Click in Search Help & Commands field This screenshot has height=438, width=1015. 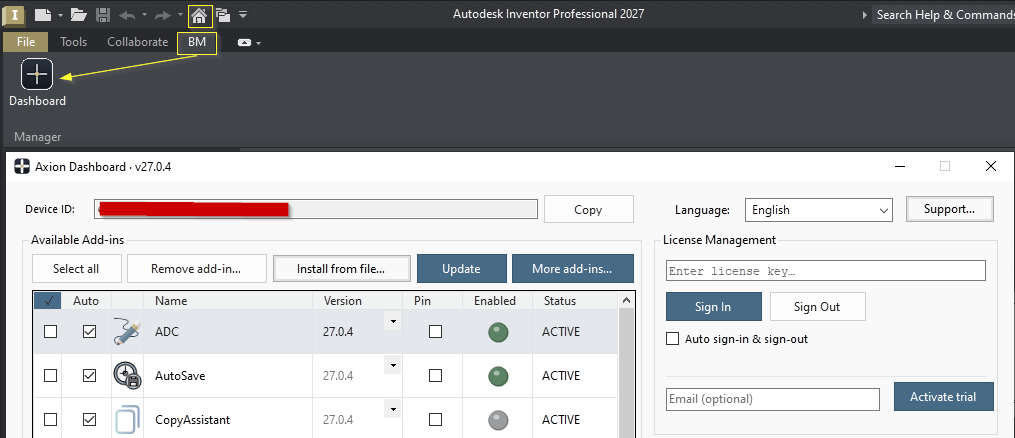pyautogui.click(x=945, y=14)
